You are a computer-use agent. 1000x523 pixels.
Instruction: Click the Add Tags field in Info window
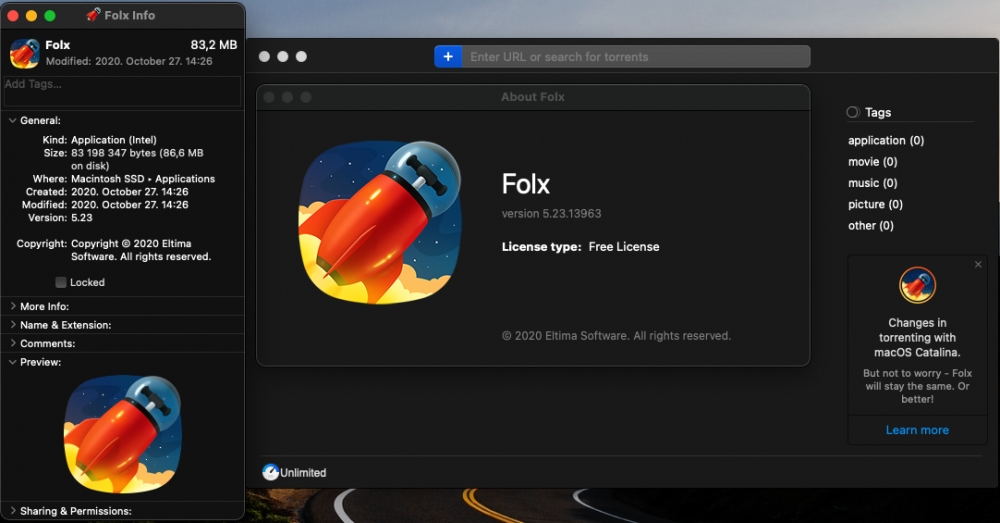(x=122, y=91)
